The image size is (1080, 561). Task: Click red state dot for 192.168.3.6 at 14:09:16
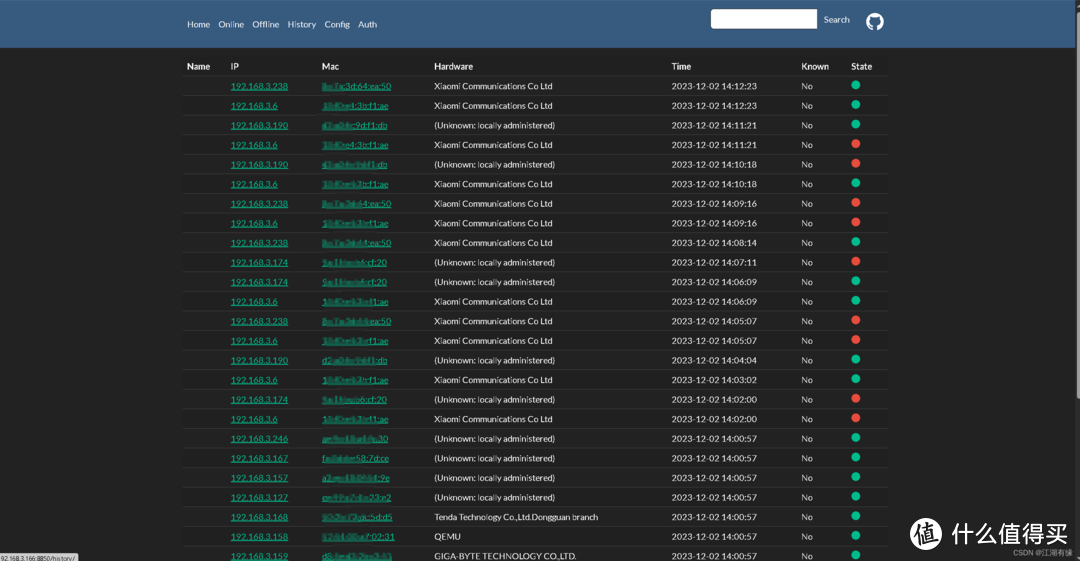(x=855, y=223)
